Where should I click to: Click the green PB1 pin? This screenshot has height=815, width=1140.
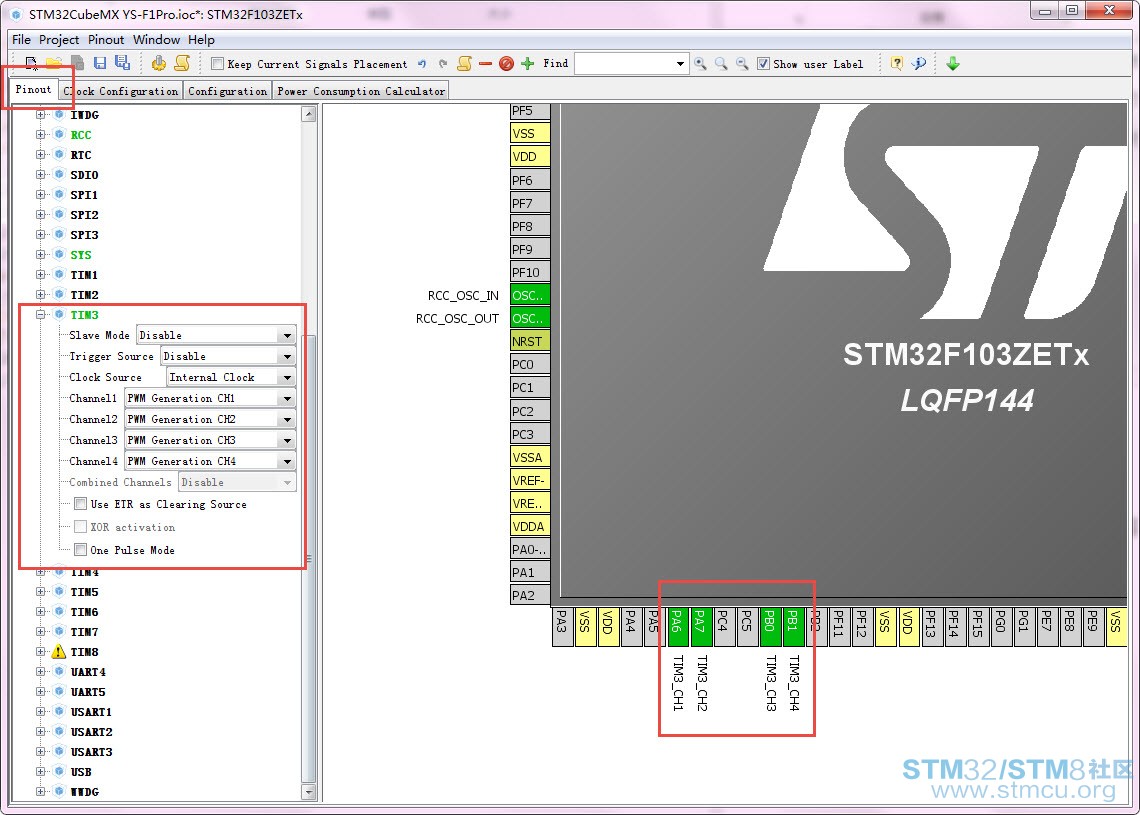[794, 627]
